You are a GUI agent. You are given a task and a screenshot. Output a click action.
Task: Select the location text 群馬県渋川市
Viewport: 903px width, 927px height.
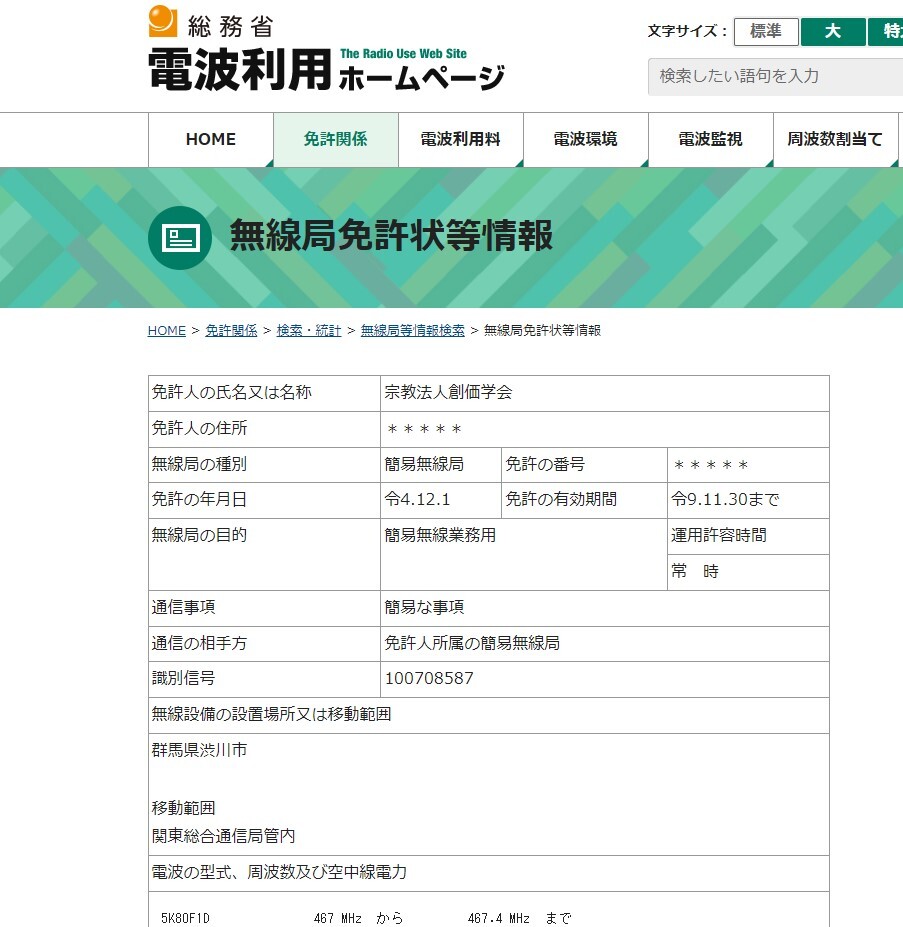pyautogui.click(x=200, y=750)
